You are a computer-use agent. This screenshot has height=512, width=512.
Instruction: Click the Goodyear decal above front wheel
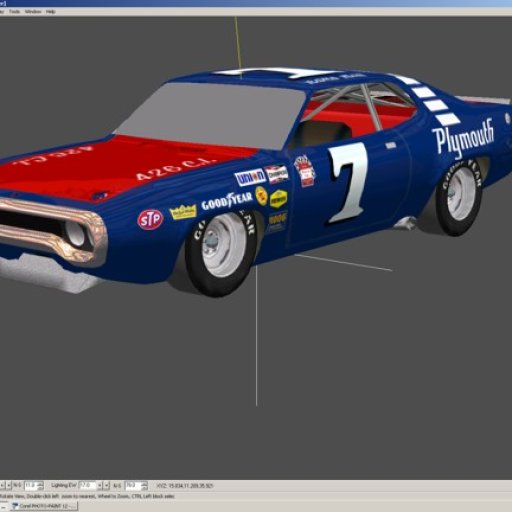click(227, 201)
